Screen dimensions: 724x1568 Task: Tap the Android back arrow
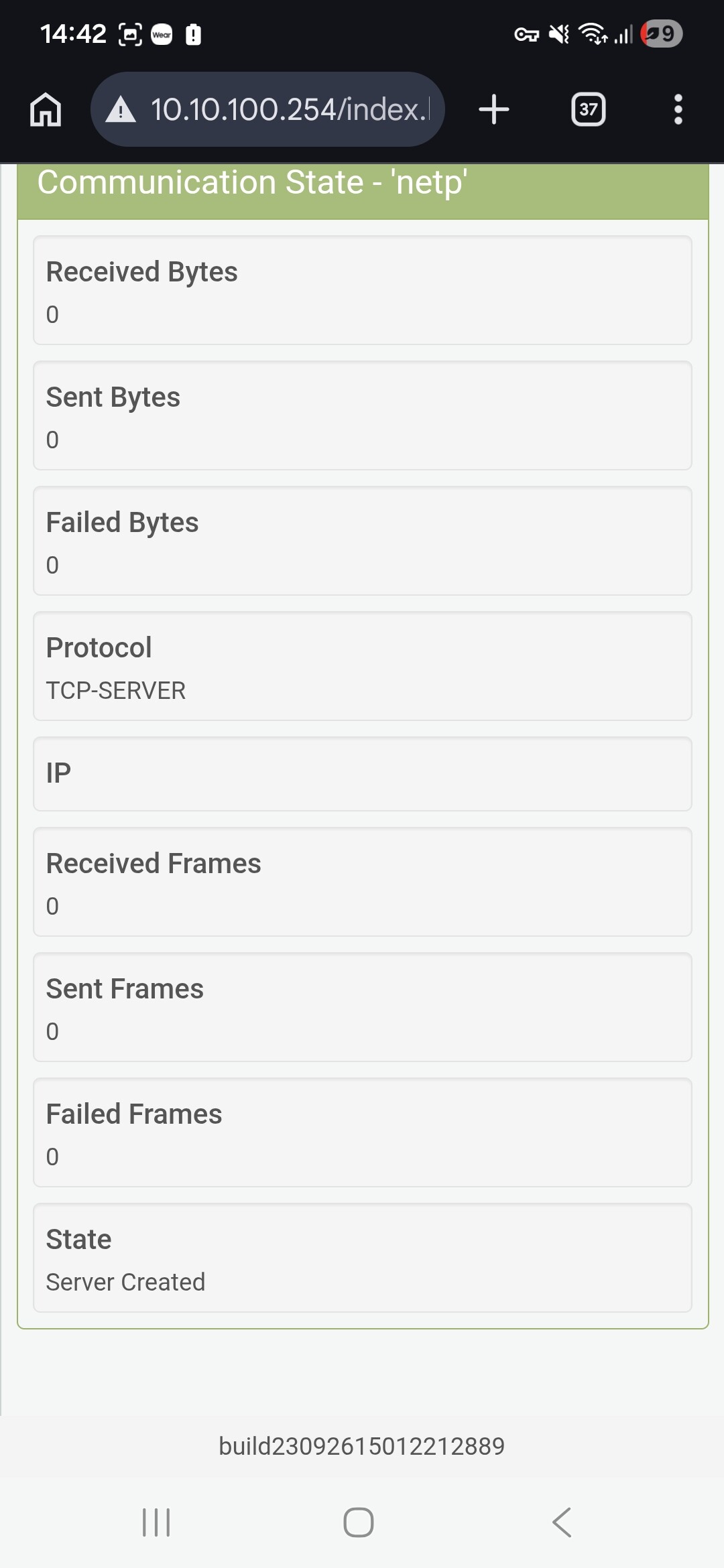click(x=562, y=1522)
